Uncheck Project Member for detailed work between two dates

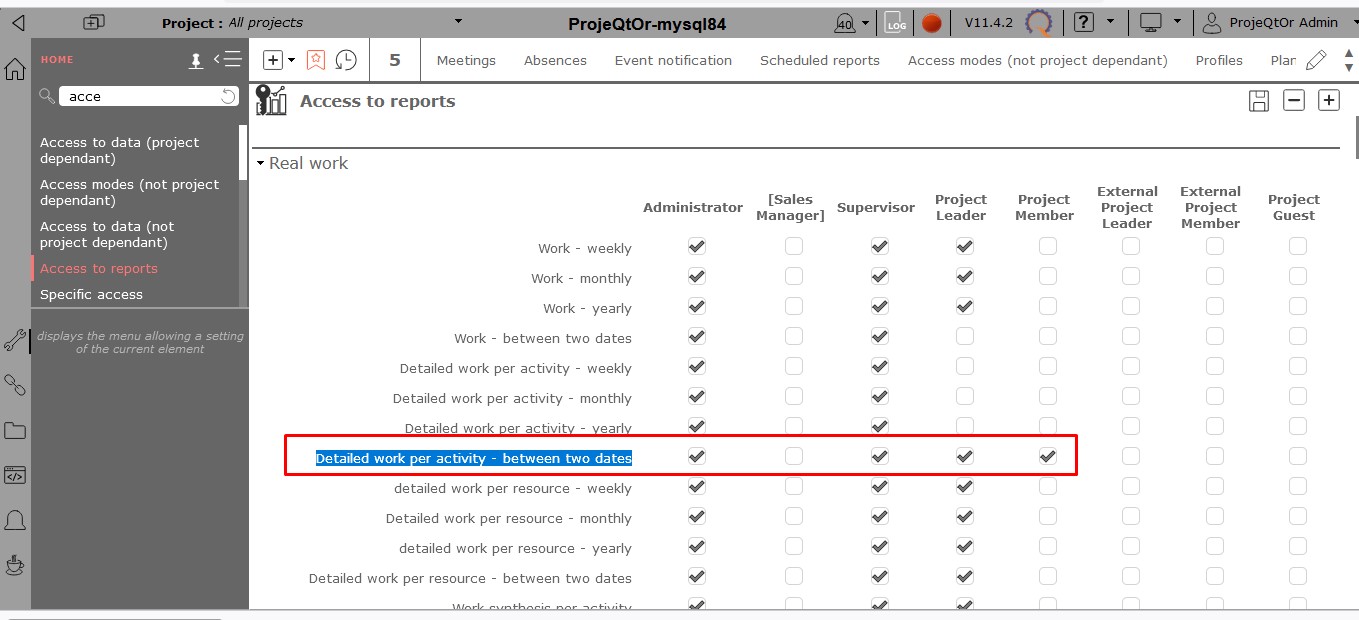(1047, 456)
